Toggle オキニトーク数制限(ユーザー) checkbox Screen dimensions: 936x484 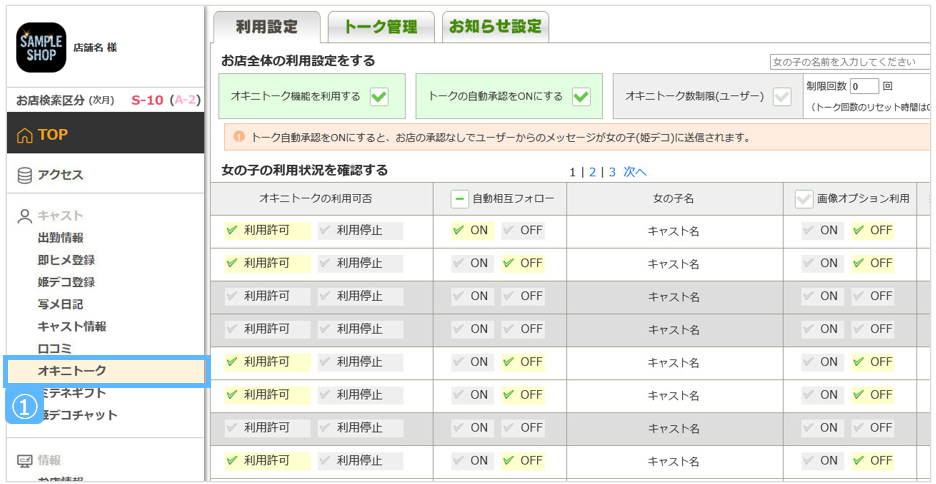click(x=781, y=97)
